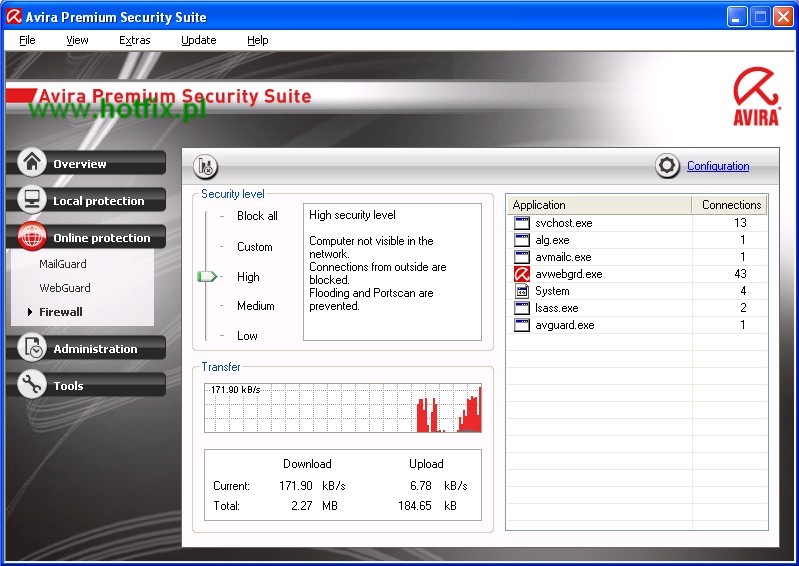
Task: Click the Local protection monitor icon
Action: [x=32, y=200]
